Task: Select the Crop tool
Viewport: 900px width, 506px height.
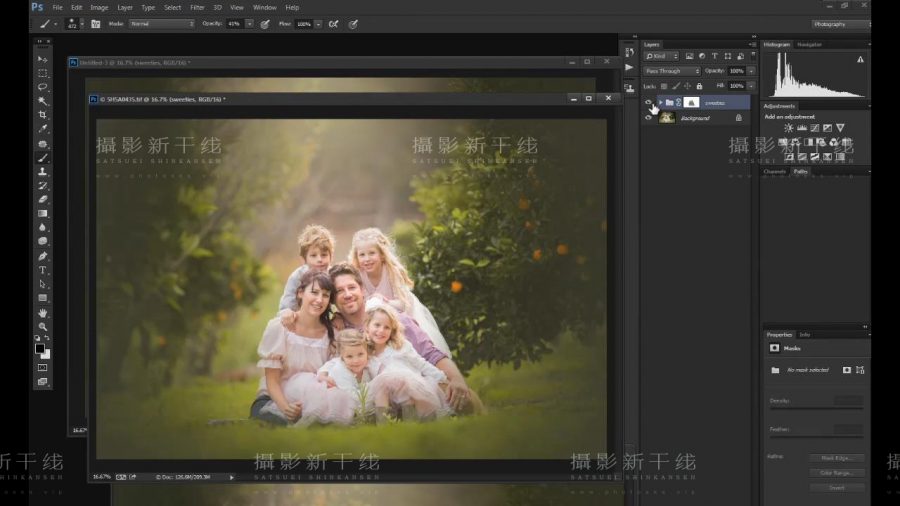Action: pos(42,115)
